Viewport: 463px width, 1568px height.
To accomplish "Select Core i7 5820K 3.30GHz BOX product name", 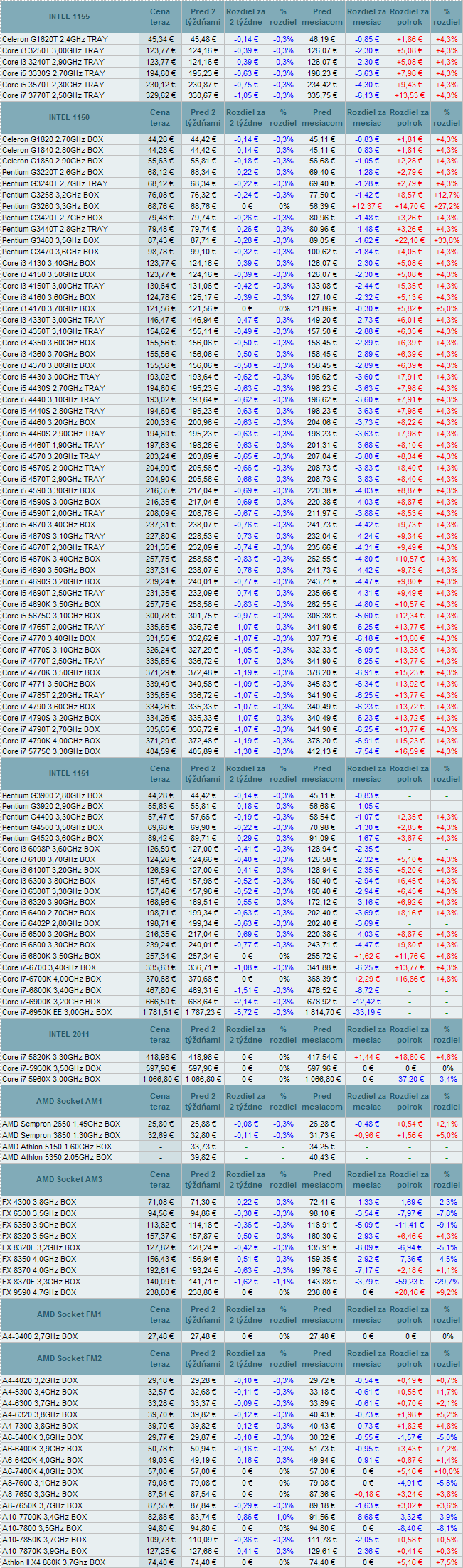I will (51, 1057).
